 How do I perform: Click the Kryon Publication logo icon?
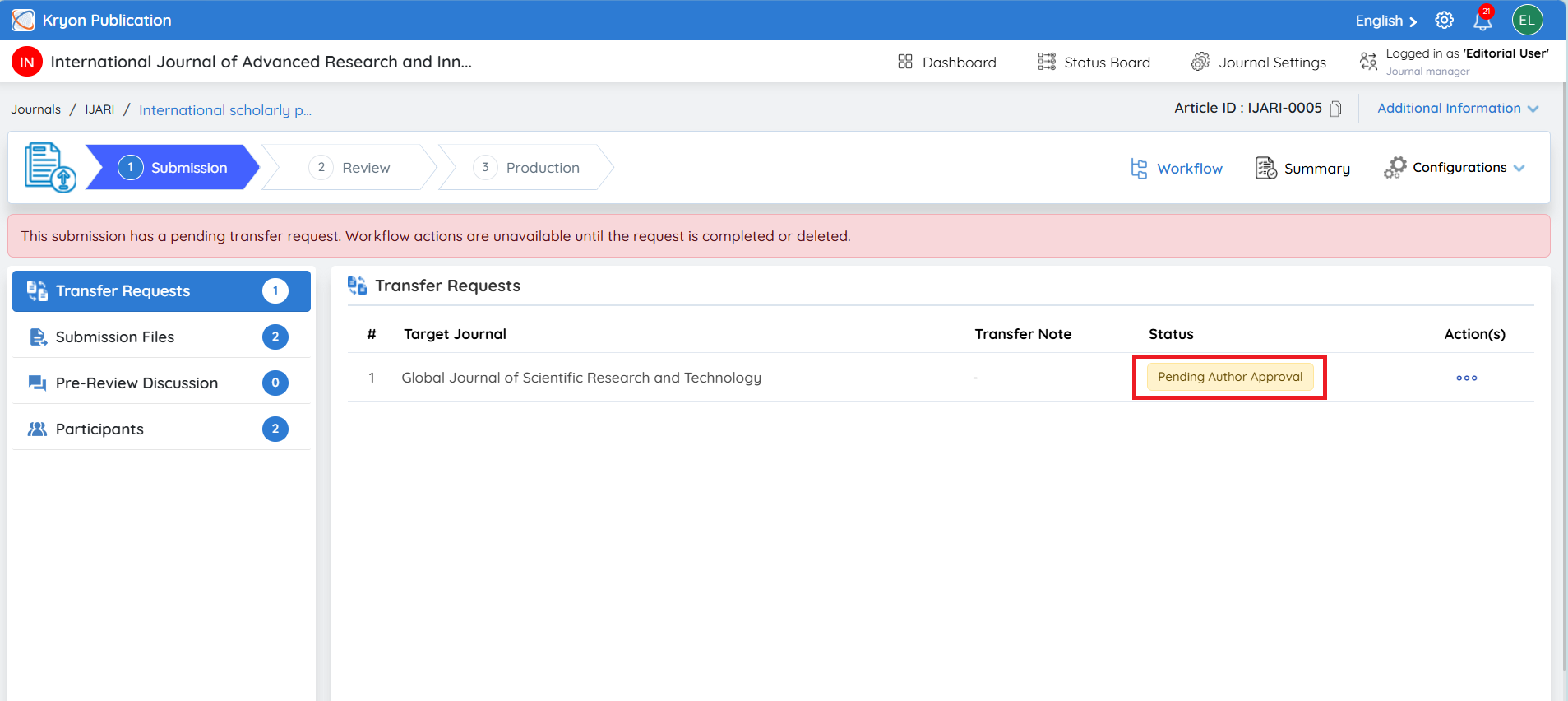[x=23, y=20]
